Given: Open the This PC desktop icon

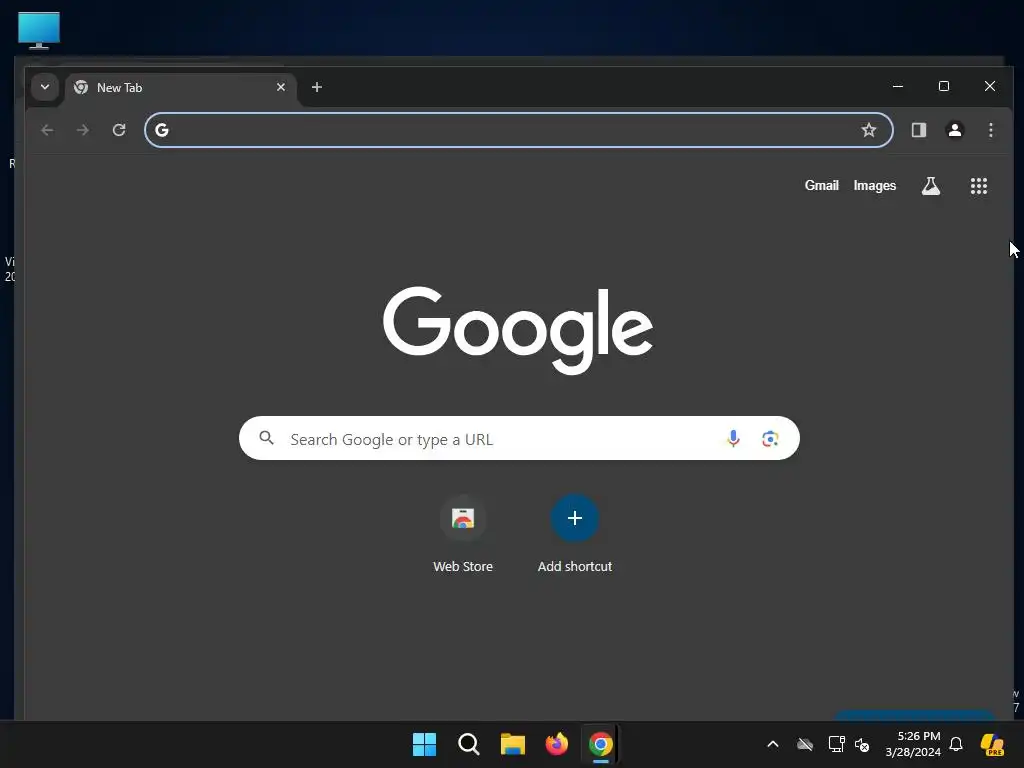Looking at the screenshot, I should [x=39, y=30].
